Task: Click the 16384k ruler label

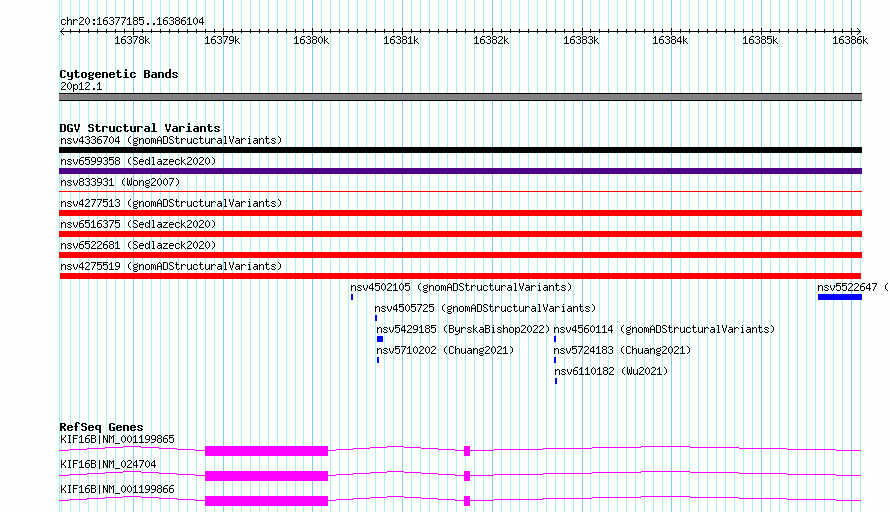Action: 670,40
